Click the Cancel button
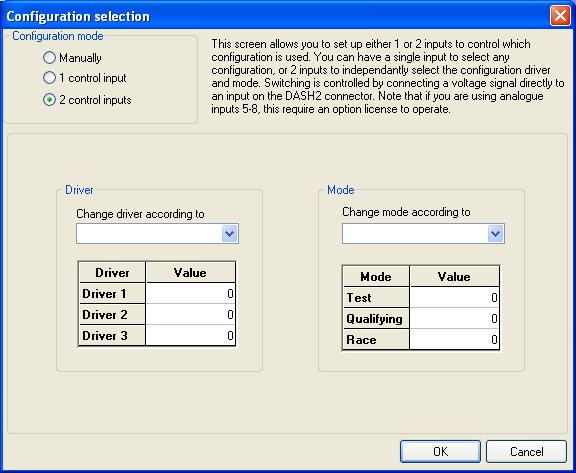Image resolution: width=576 pixels, height=473 pixels. [526, 451]
